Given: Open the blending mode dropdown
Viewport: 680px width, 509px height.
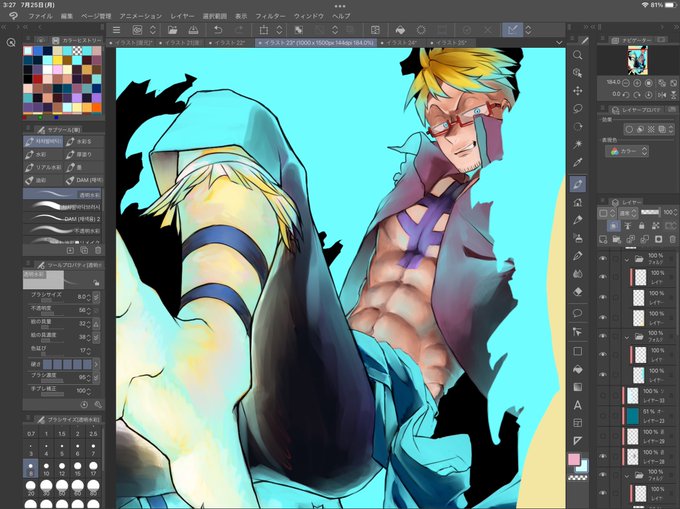Looking at the screenshot, I should tap(628, 213).
